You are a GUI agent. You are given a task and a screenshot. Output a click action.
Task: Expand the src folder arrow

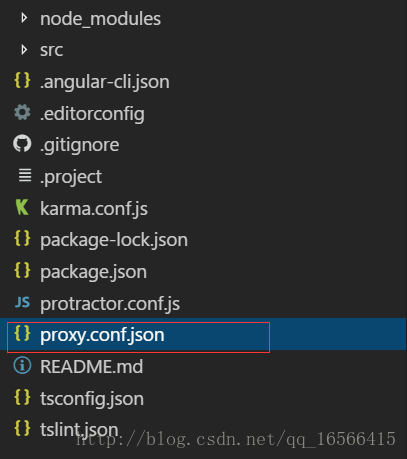click(24, 50)
